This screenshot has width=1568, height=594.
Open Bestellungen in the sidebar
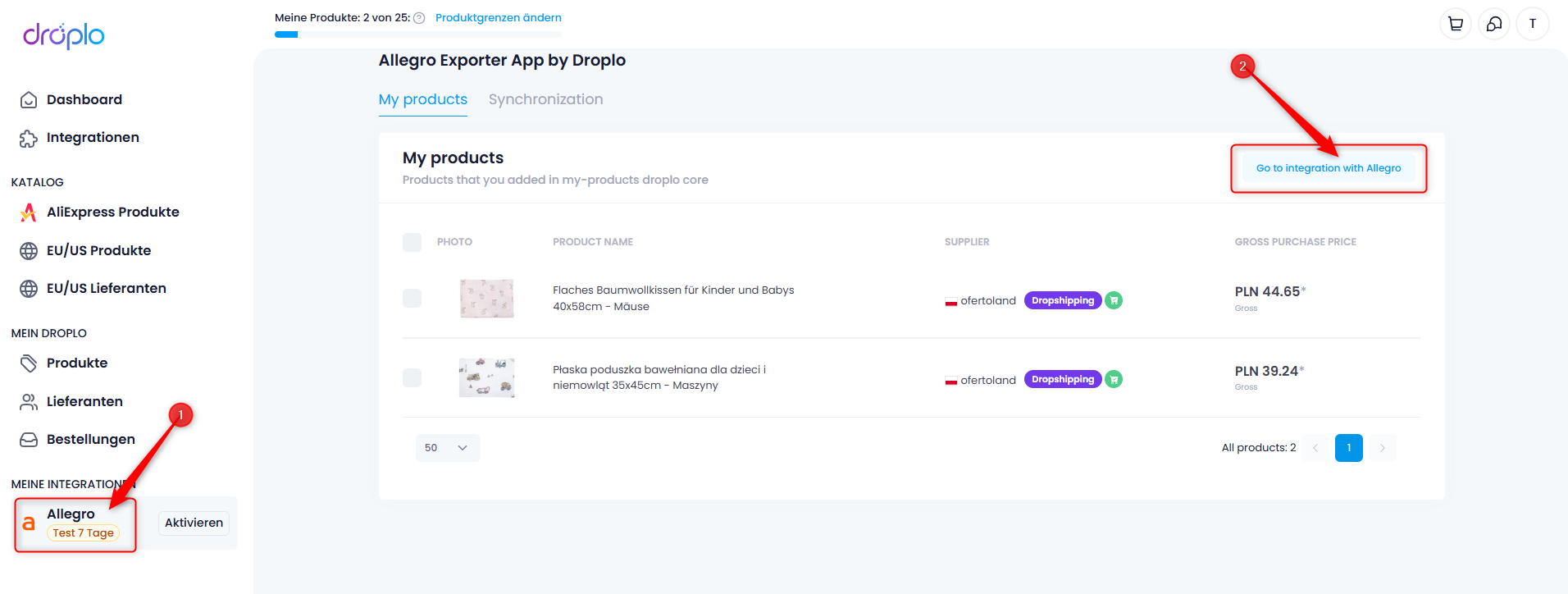pyautogui.click(x=90, y=440)
